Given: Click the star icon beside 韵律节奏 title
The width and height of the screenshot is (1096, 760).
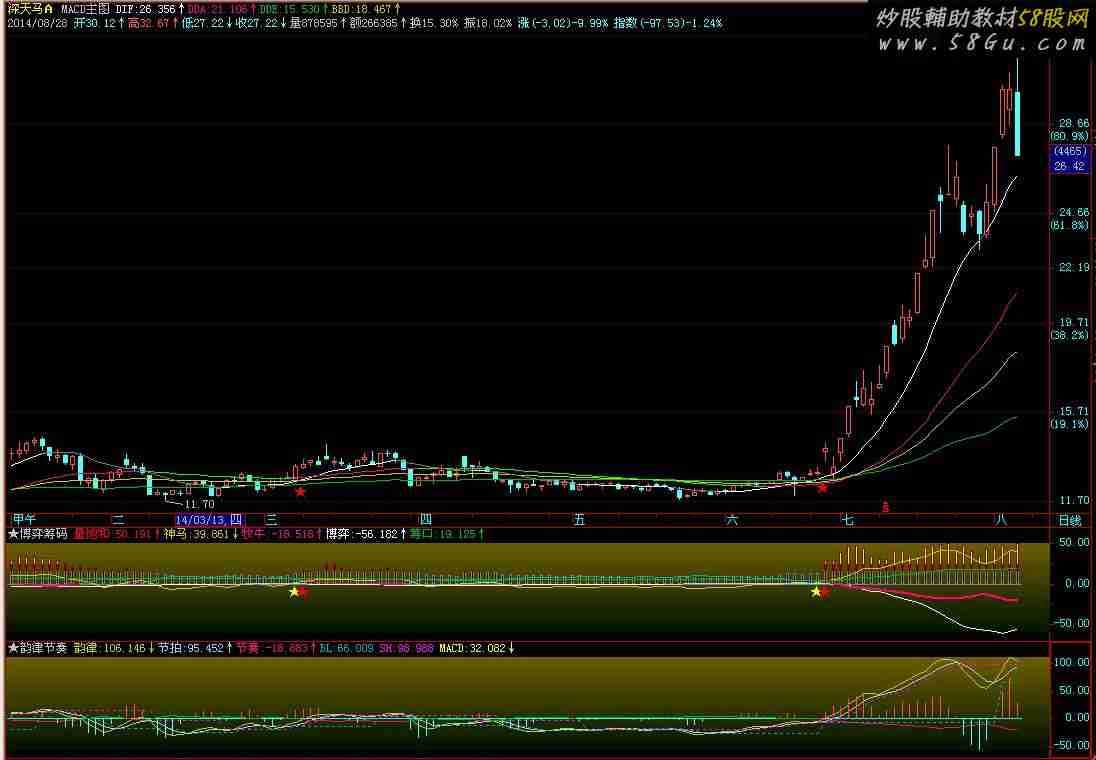Looking at the screenshot, I should point(13,648).
